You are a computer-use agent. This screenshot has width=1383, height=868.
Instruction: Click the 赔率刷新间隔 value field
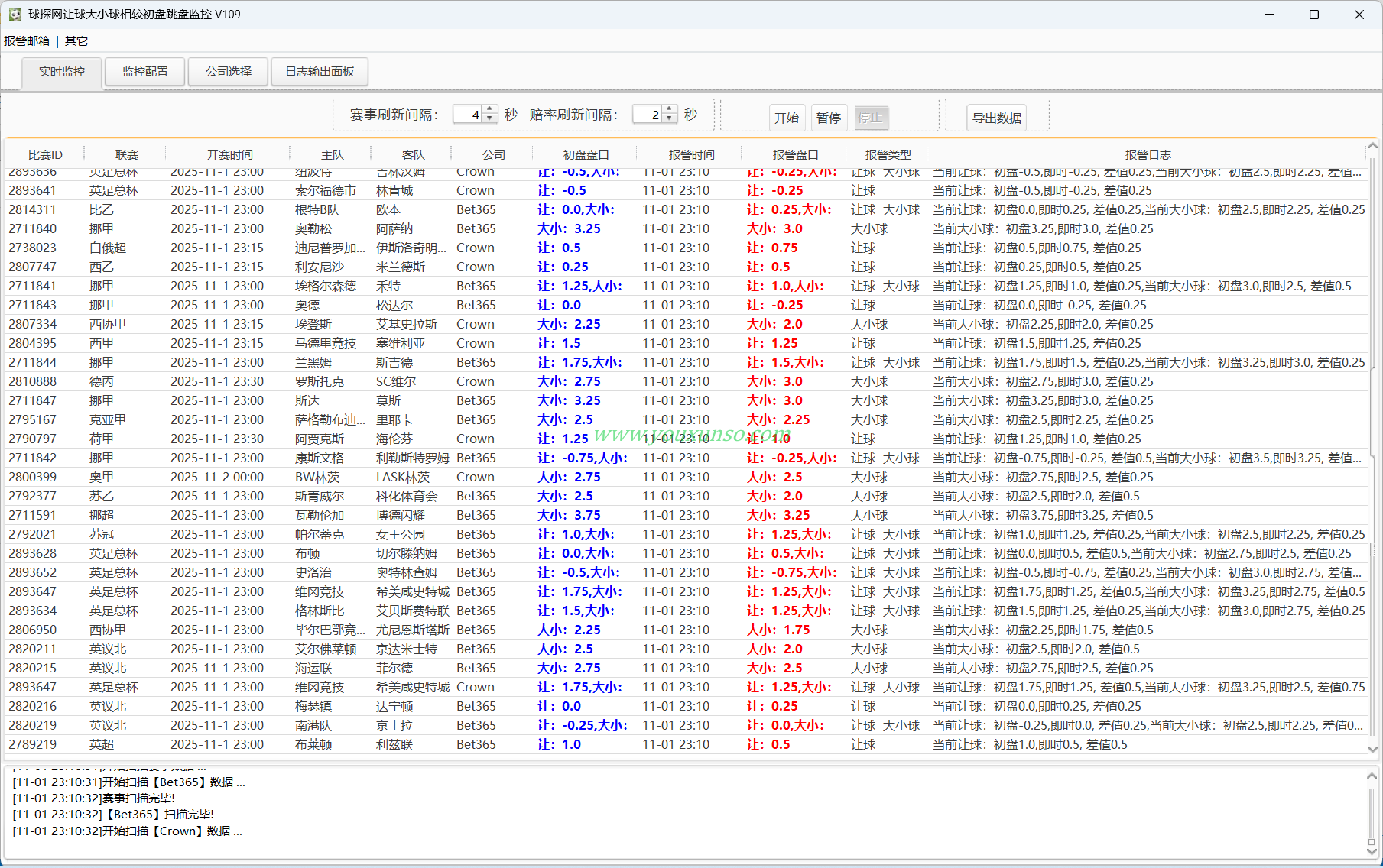coord(648,115)
